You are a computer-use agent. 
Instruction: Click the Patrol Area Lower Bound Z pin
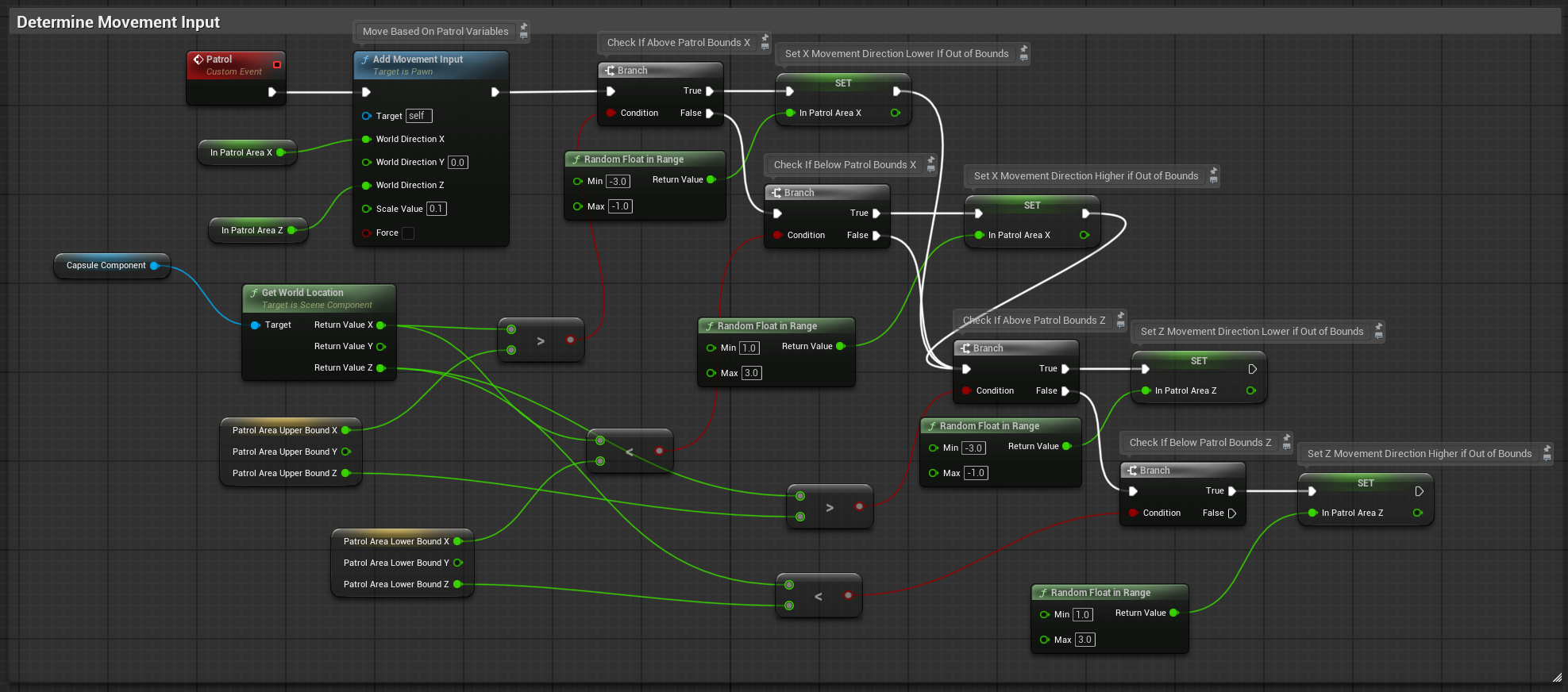pos(458,584)
